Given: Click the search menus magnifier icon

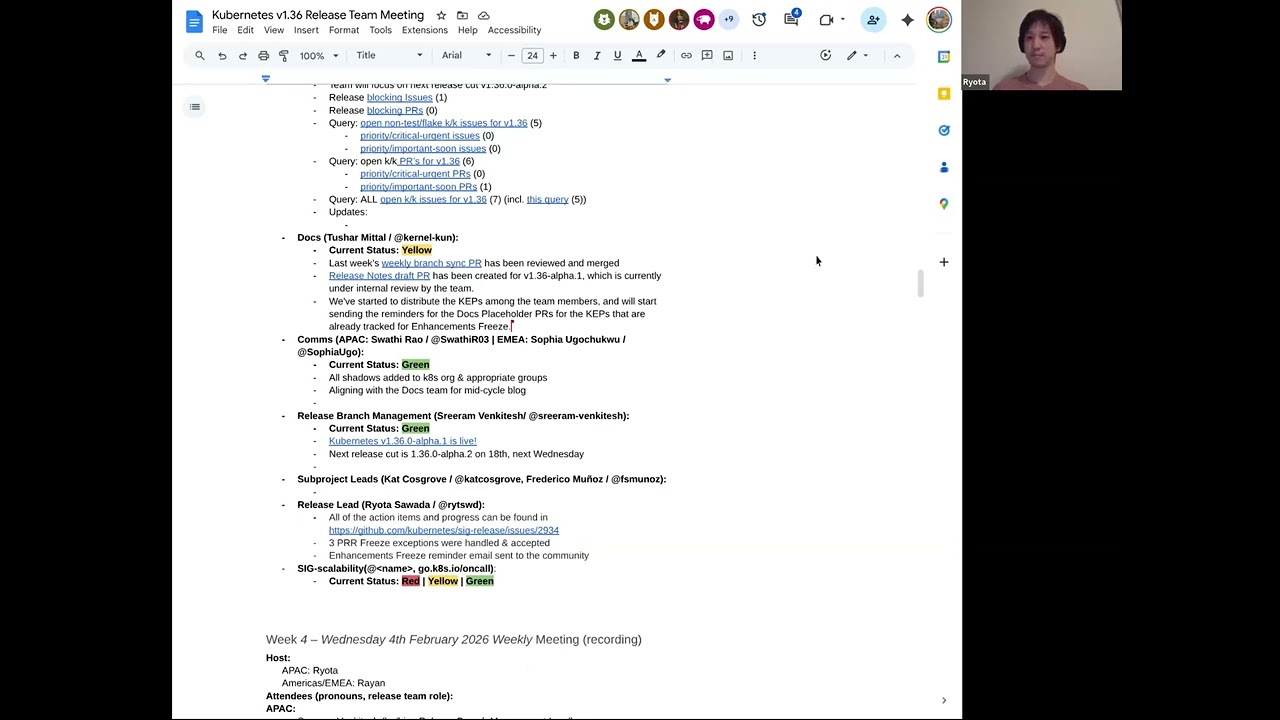Looking at the screenshot, I should pos(200,56).
